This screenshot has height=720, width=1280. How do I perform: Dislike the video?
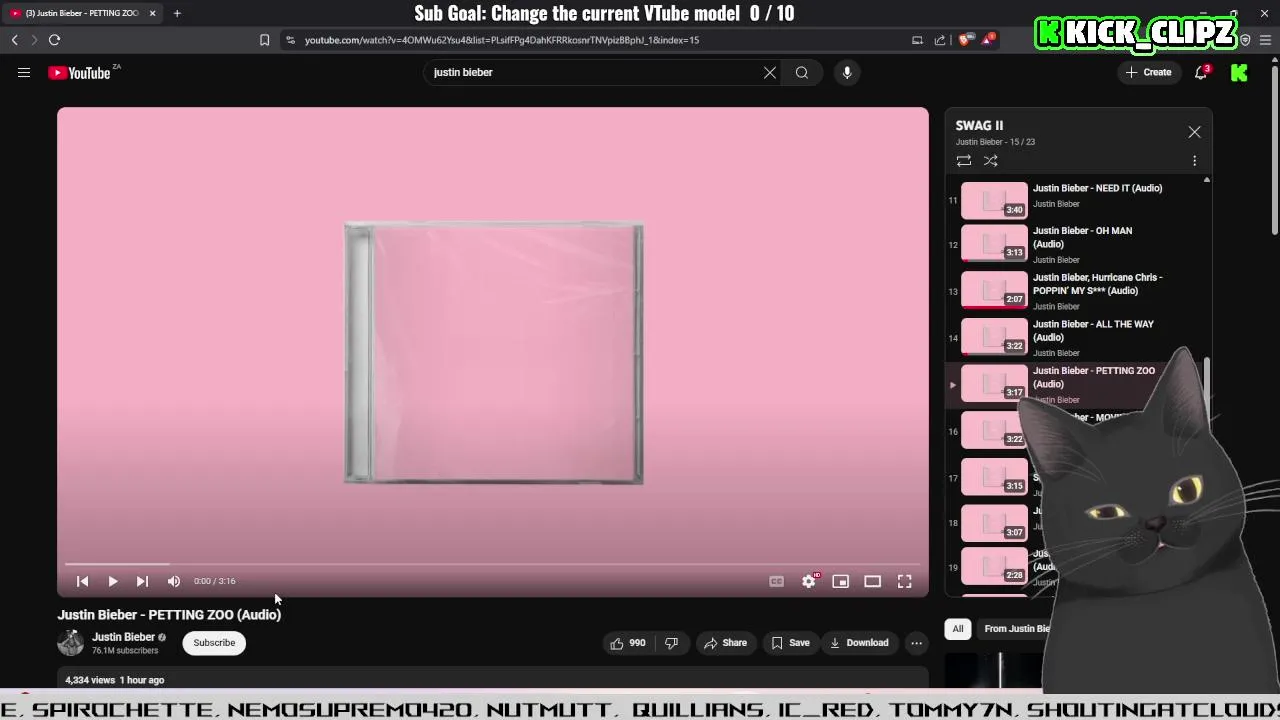click(x=672, y=643)
